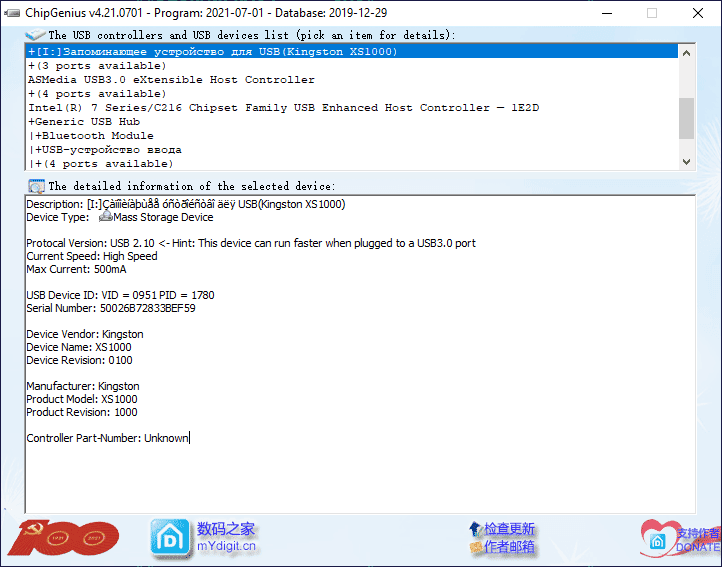Minimize the ChipGenius window

pyautogui.click(x=607, y=13)
